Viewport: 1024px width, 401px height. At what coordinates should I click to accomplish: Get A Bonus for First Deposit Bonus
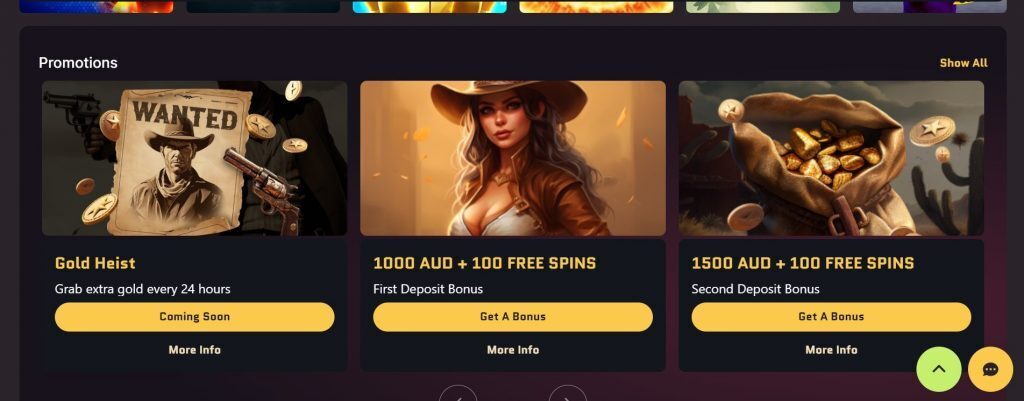pyautogui.click(x=513, y=317)
